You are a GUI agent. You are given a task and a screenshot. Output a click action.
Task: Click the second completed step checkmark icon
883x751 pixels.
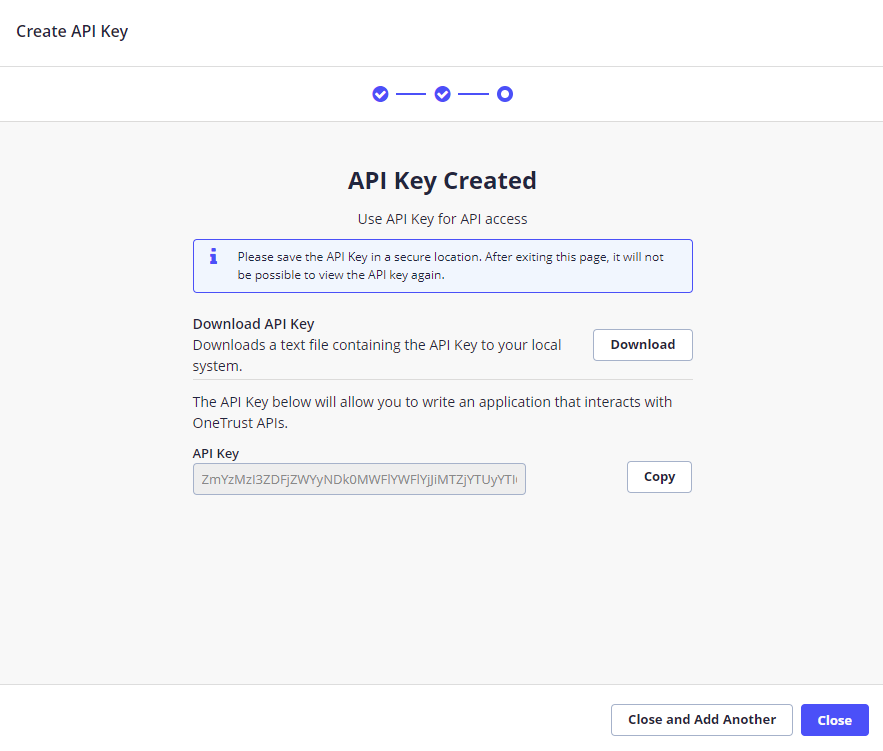pyautogui.click(x=442, y=93)
